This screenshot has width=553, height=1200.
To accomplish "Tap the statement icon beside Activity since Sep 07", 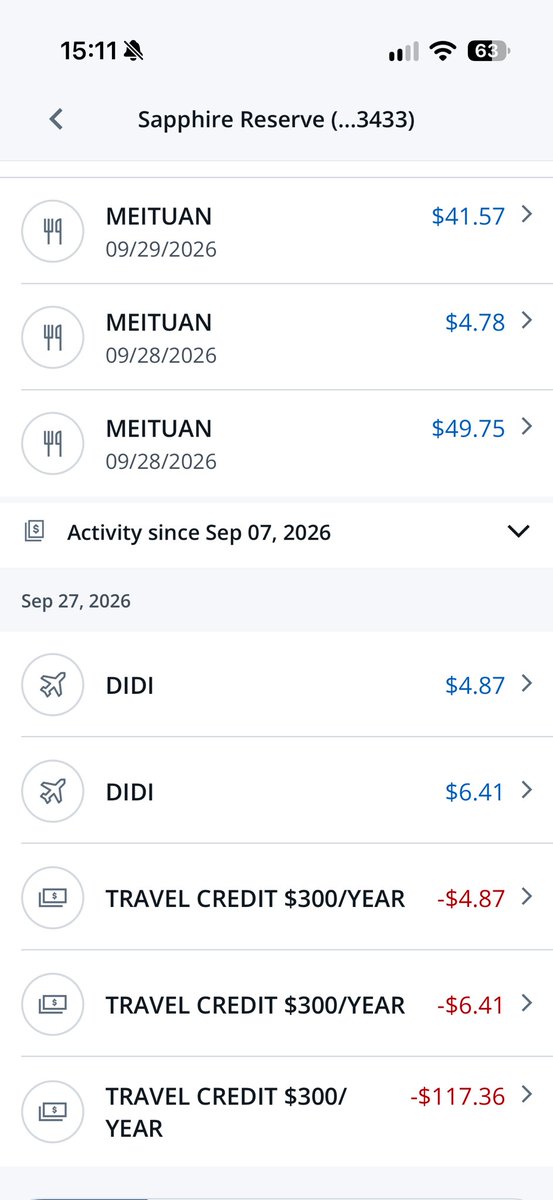I will coord(35,532).
